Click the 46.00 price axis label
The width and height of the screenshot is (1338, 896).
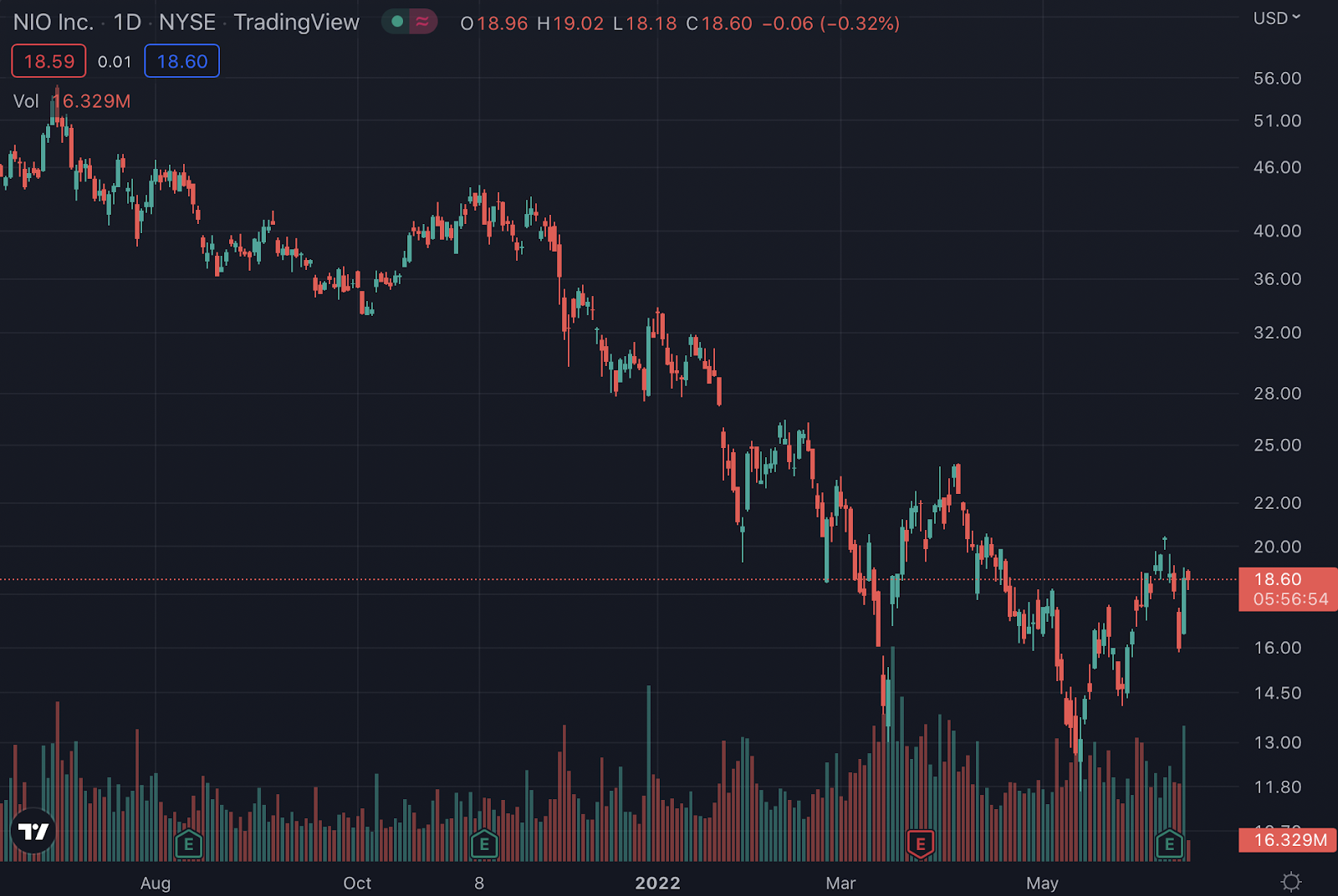coord(1277,167)
